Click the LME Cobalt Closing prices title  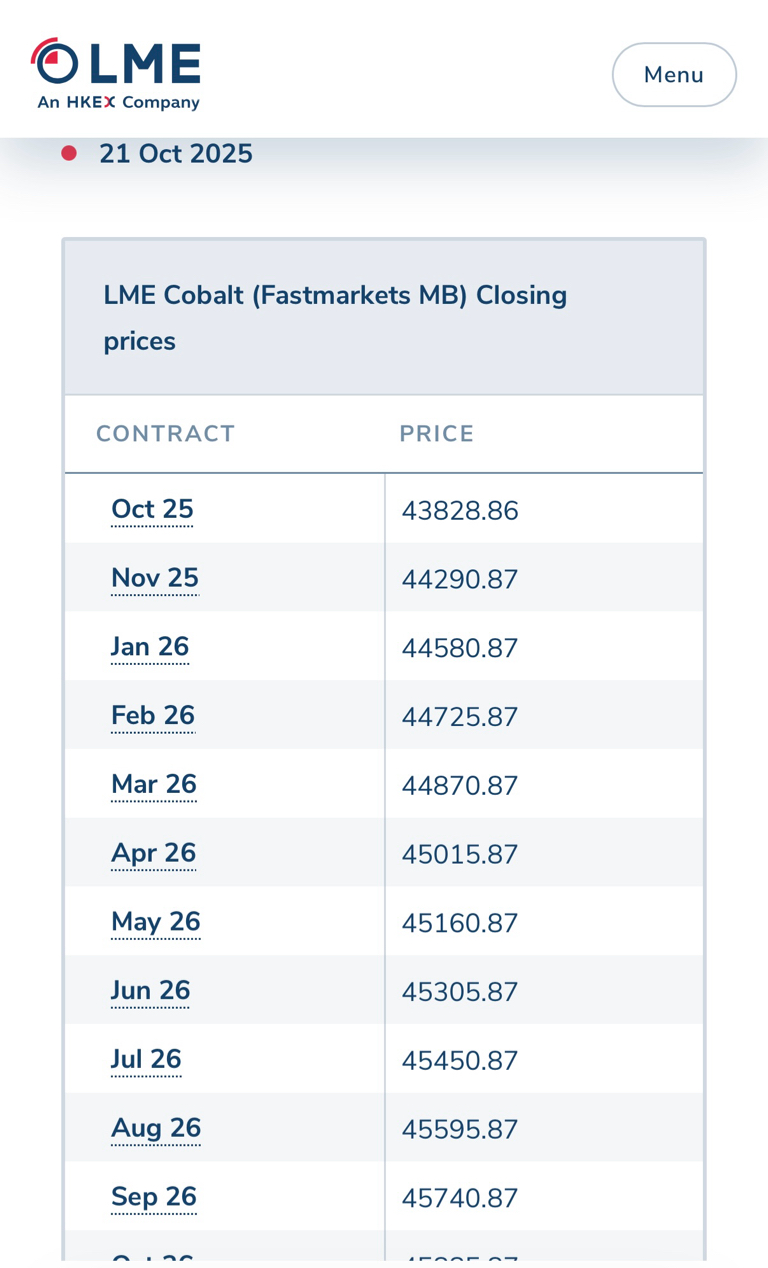(335, 318)
